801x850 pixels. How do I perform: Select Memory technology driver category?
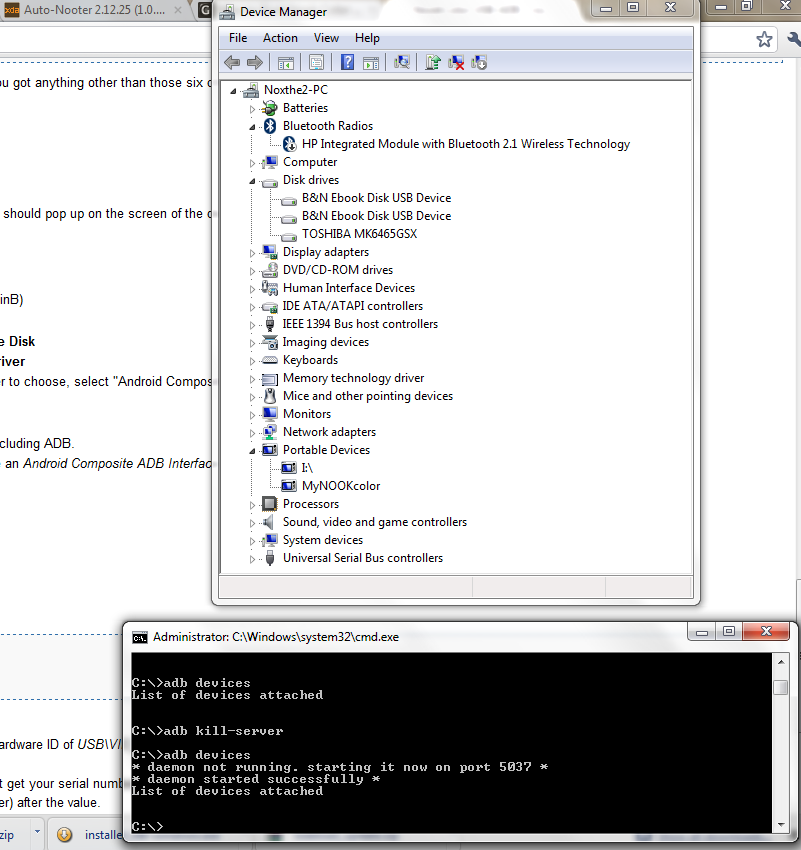[x=353, y=378]
